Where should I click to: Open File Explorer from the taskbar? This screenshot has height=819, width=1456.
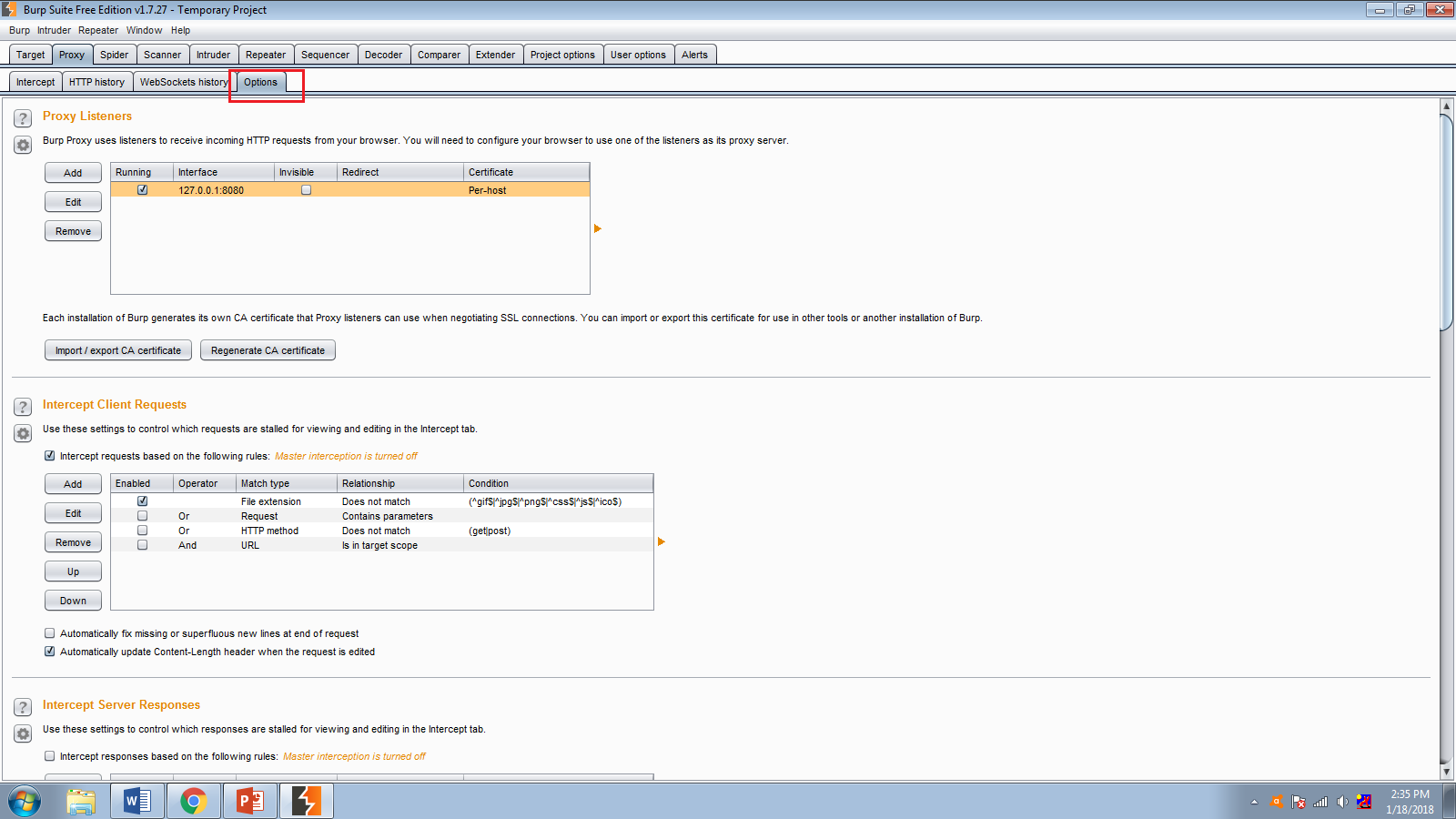(x=81, y=802)
